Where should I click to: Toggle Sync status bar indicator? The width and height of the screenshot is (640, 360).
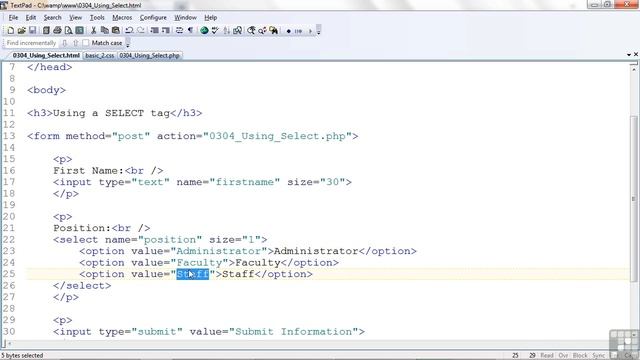(598, 356)
